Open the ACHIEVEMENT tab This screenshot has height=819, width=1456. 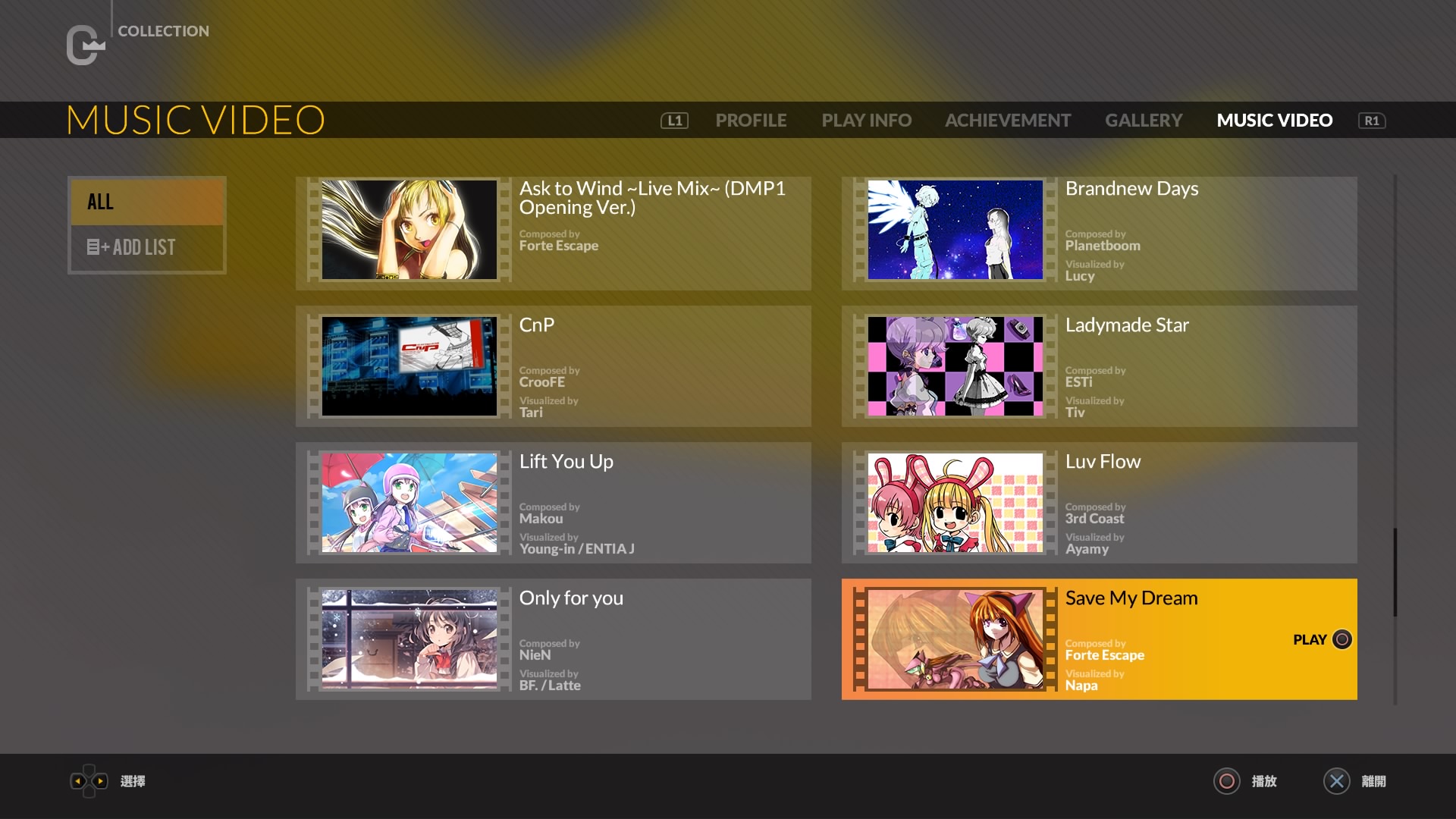pos(1008,121)
